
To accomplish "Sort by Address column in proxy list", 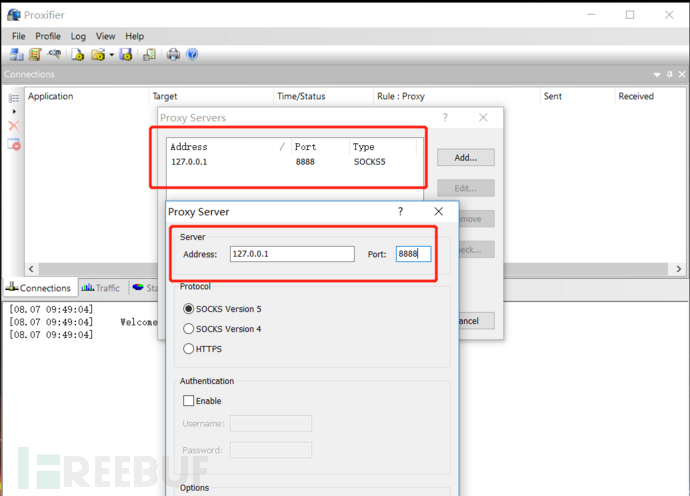I will [229, 147].
